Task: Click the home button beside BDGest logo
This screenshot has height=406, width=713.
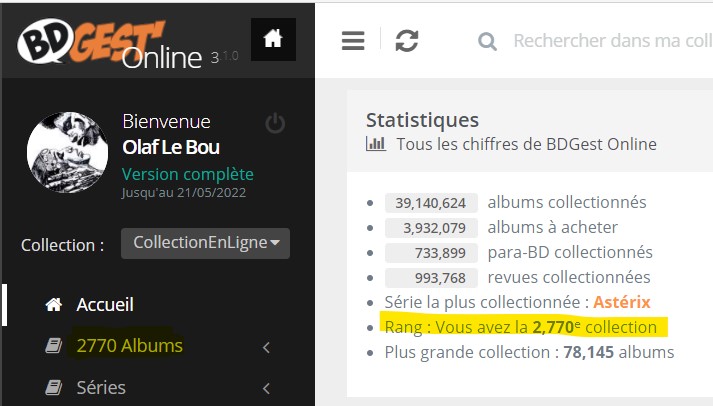Action: pyautogui.click(x=273, y=39)
